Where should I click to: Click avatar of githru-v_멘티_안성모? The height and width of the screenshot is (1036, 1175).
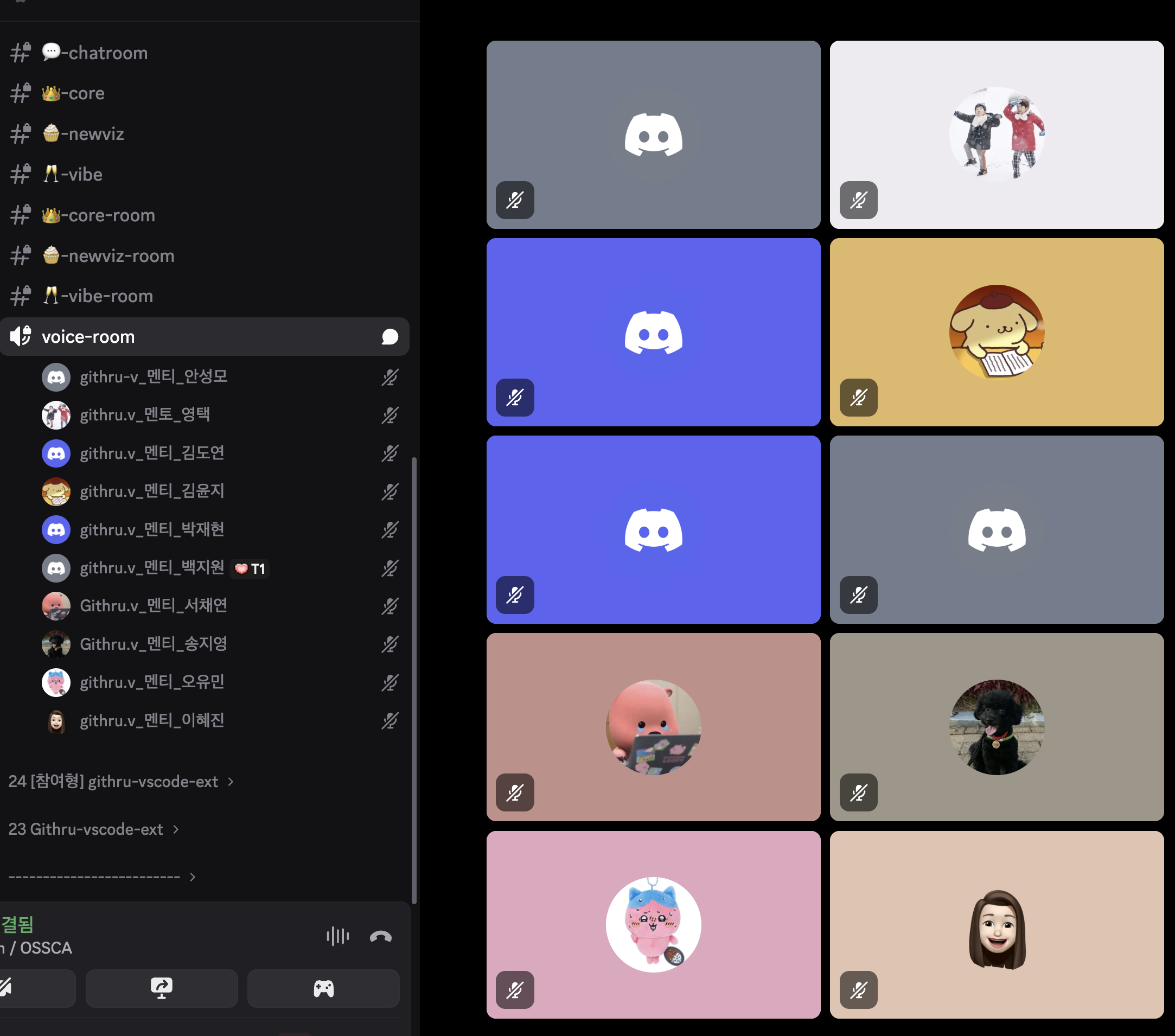point(56,377)
